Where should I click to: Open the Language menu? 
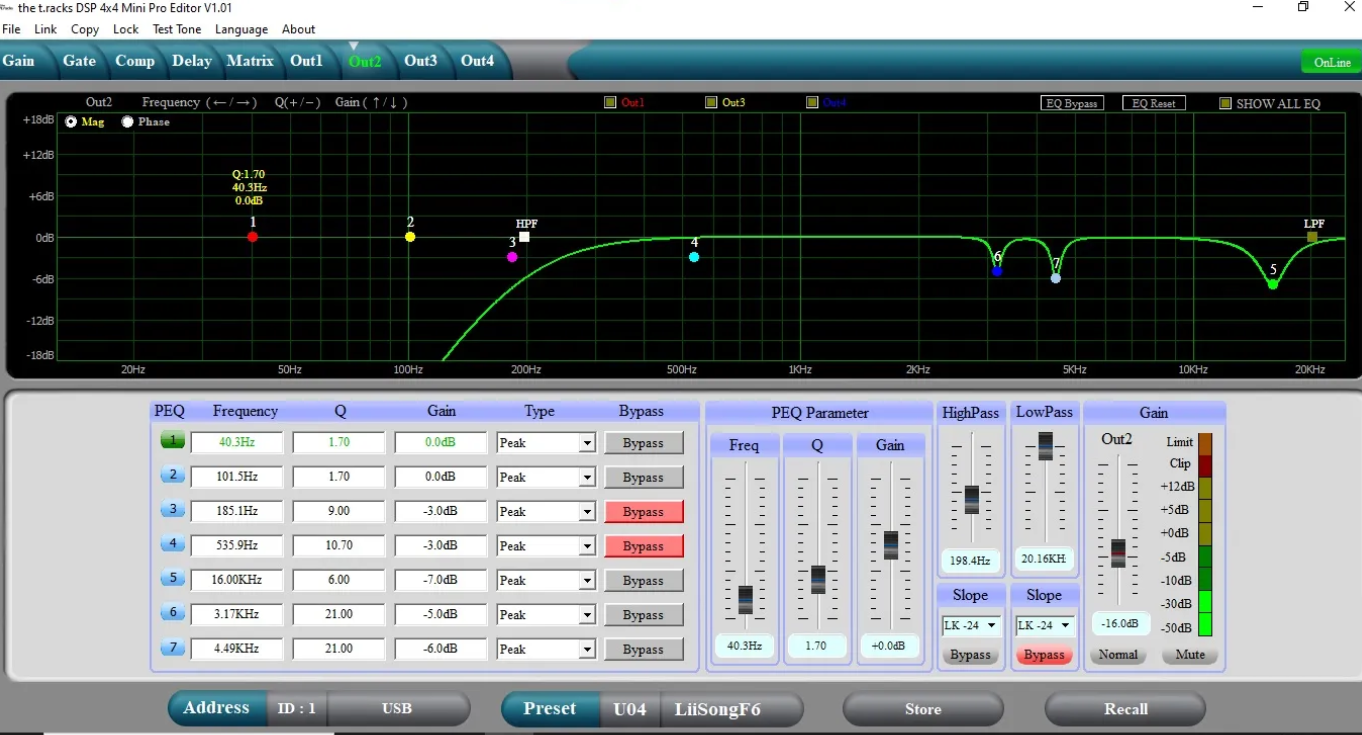point(241,29)
